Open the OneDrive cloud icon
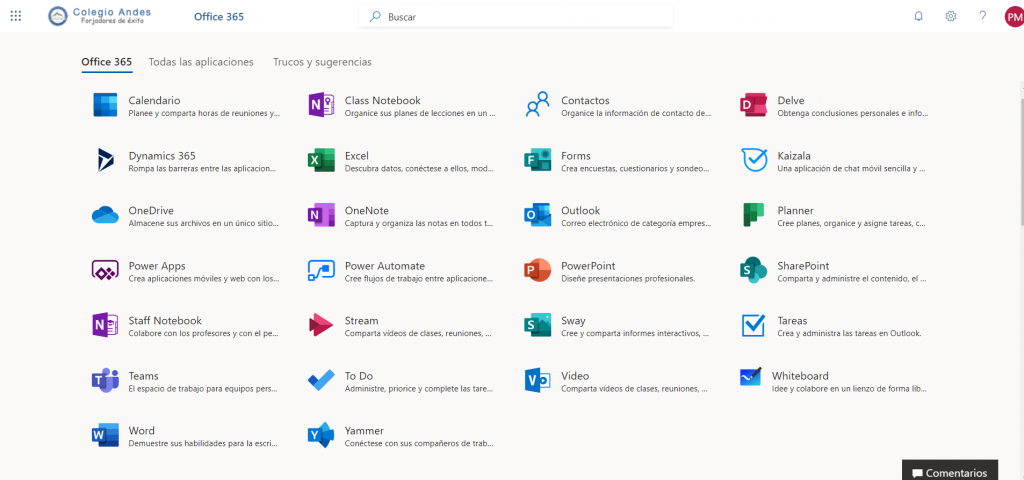Viewport: 1024px width, 480px height. coord(105,215)
